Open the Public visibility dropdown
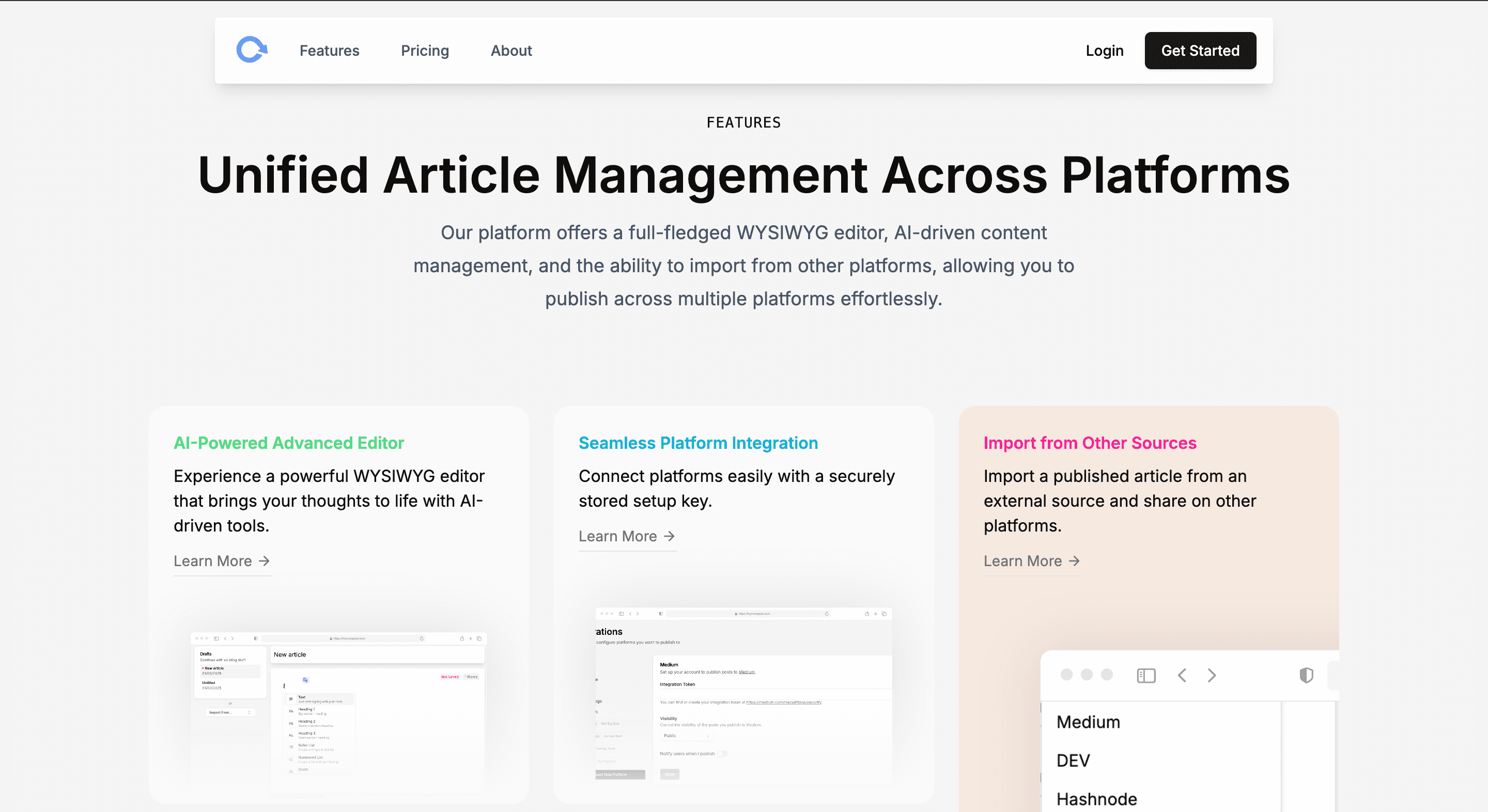This screenshot has height=812, width=1488. [x=687, y=737]
